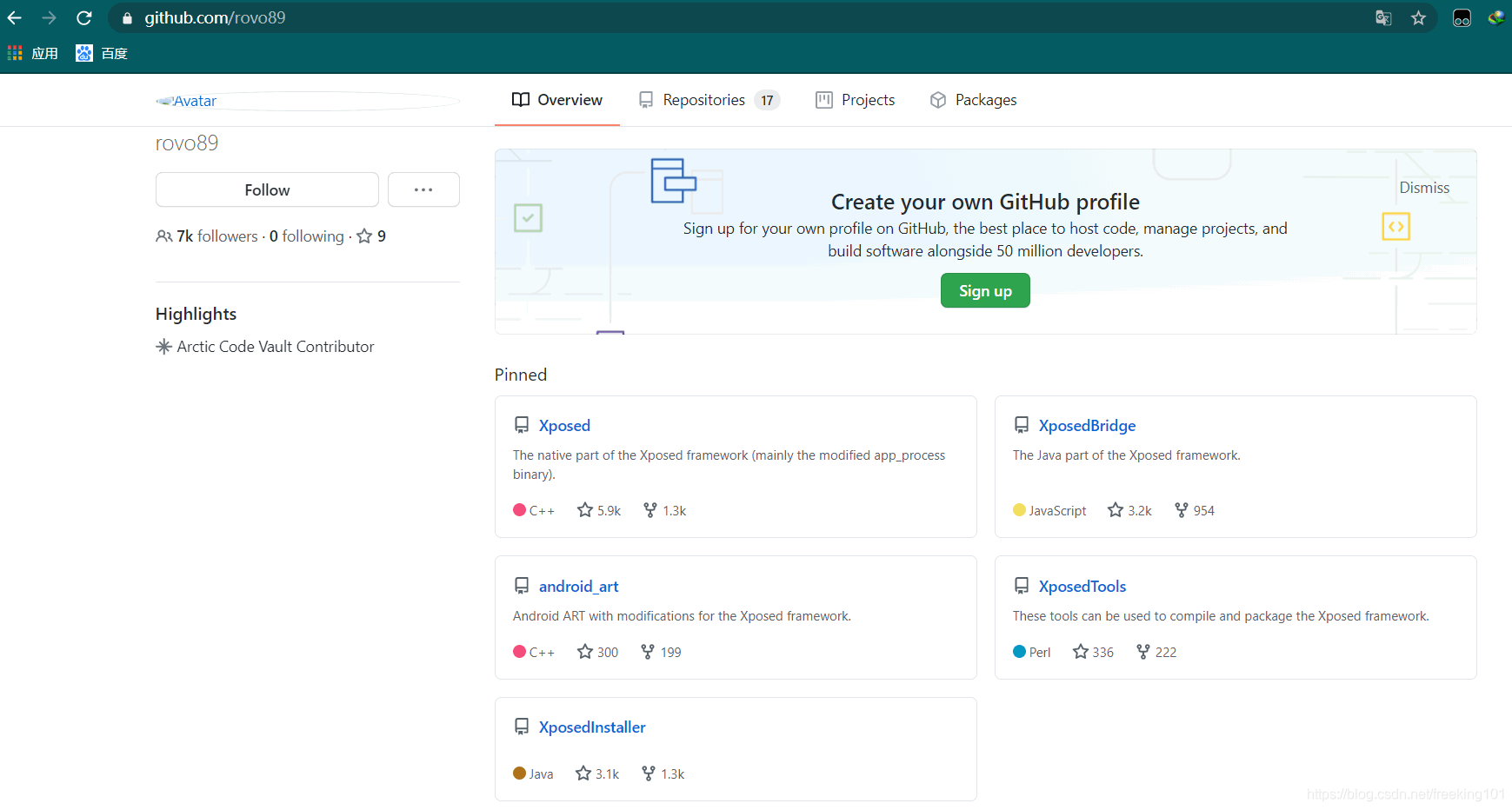This screenshot has height=810, width=1512.
Task: Open XposedInstaller stargazers 3.1k
Action: (597, 773)
